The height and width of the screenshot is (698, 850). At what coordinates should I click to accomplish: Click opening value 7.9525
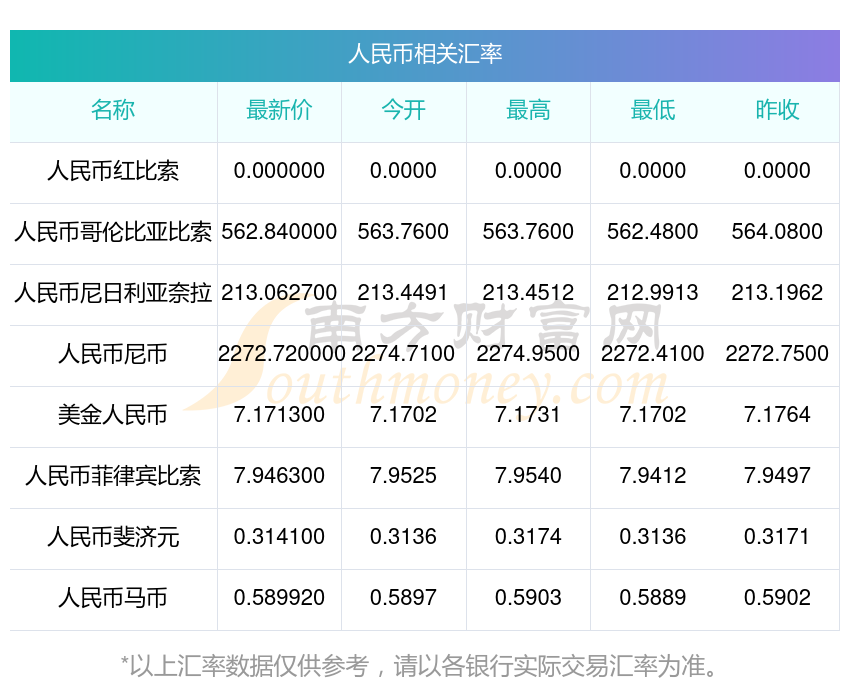tap(403, 476)
